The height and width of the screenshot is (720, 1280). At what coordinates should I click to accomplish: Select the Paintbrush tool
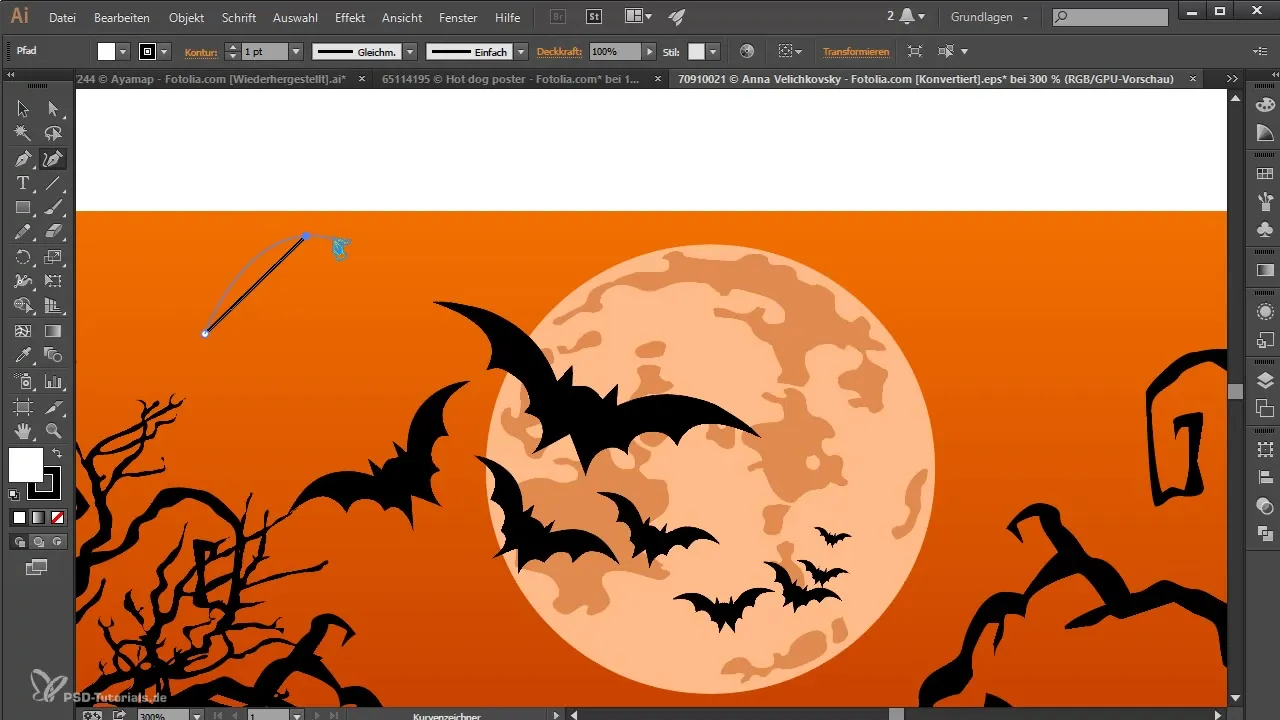[x=53, y=207]
